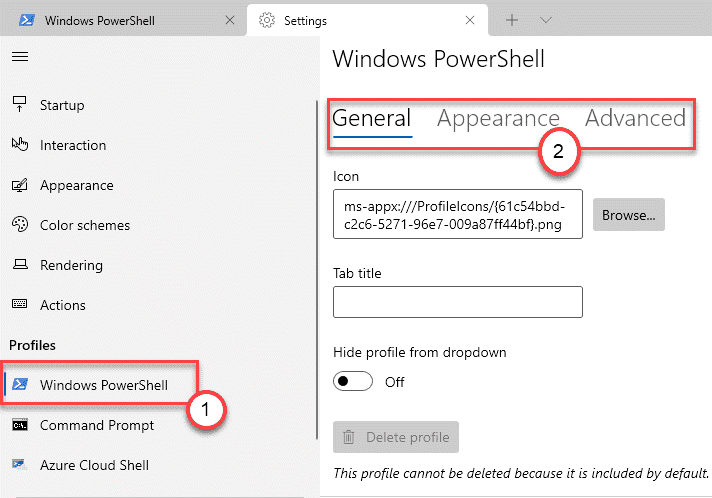Click the Color schemes palette icon
Viewport: 712px width, 498px height.
[x=20, y=224]
